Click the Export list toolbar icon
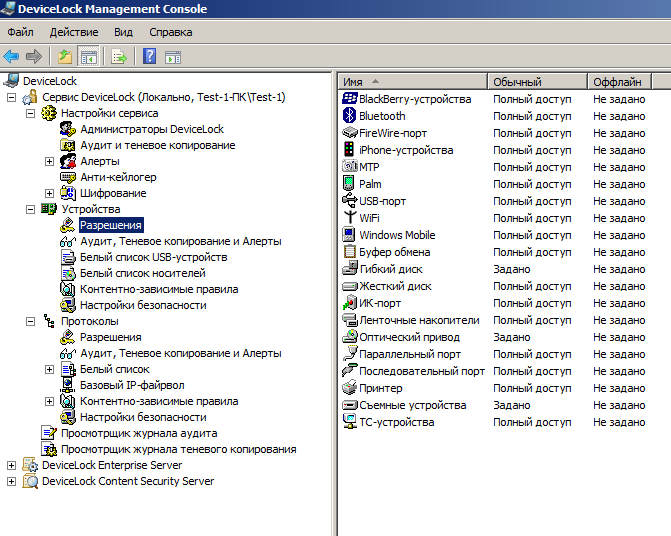 [x=119, y=56]
